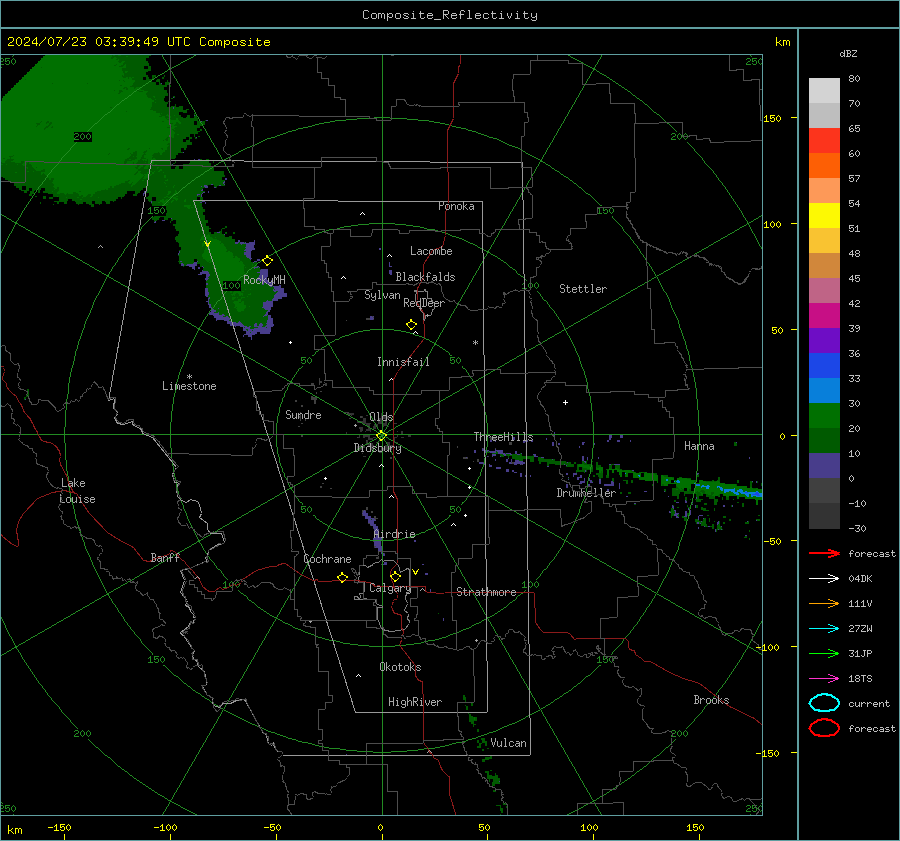Click the yellow diamond radar site at Didsbury
This screenshot has width=900, height=841.
coord(381,436)
